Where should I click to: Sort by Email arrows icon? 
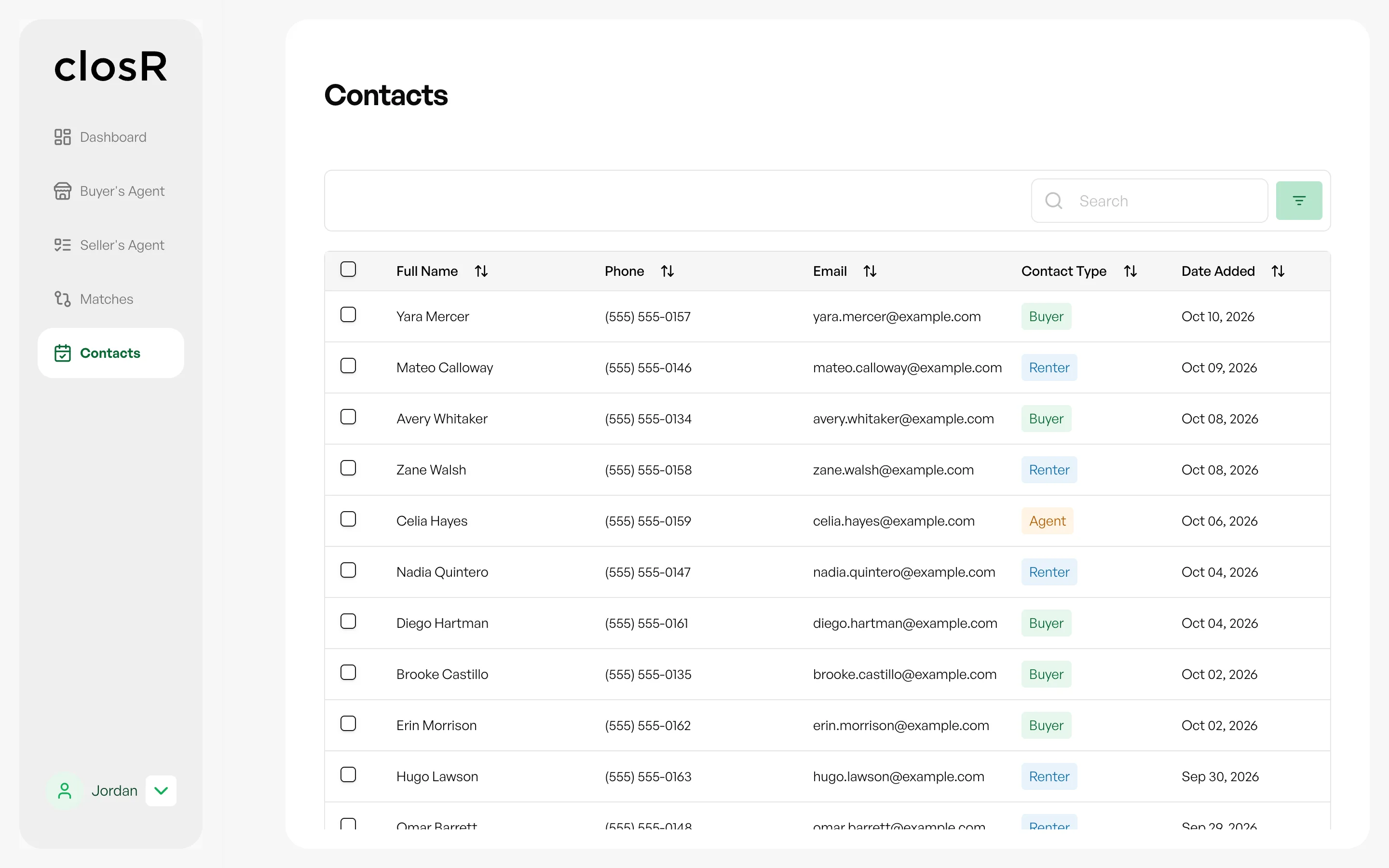coord(870,271)
